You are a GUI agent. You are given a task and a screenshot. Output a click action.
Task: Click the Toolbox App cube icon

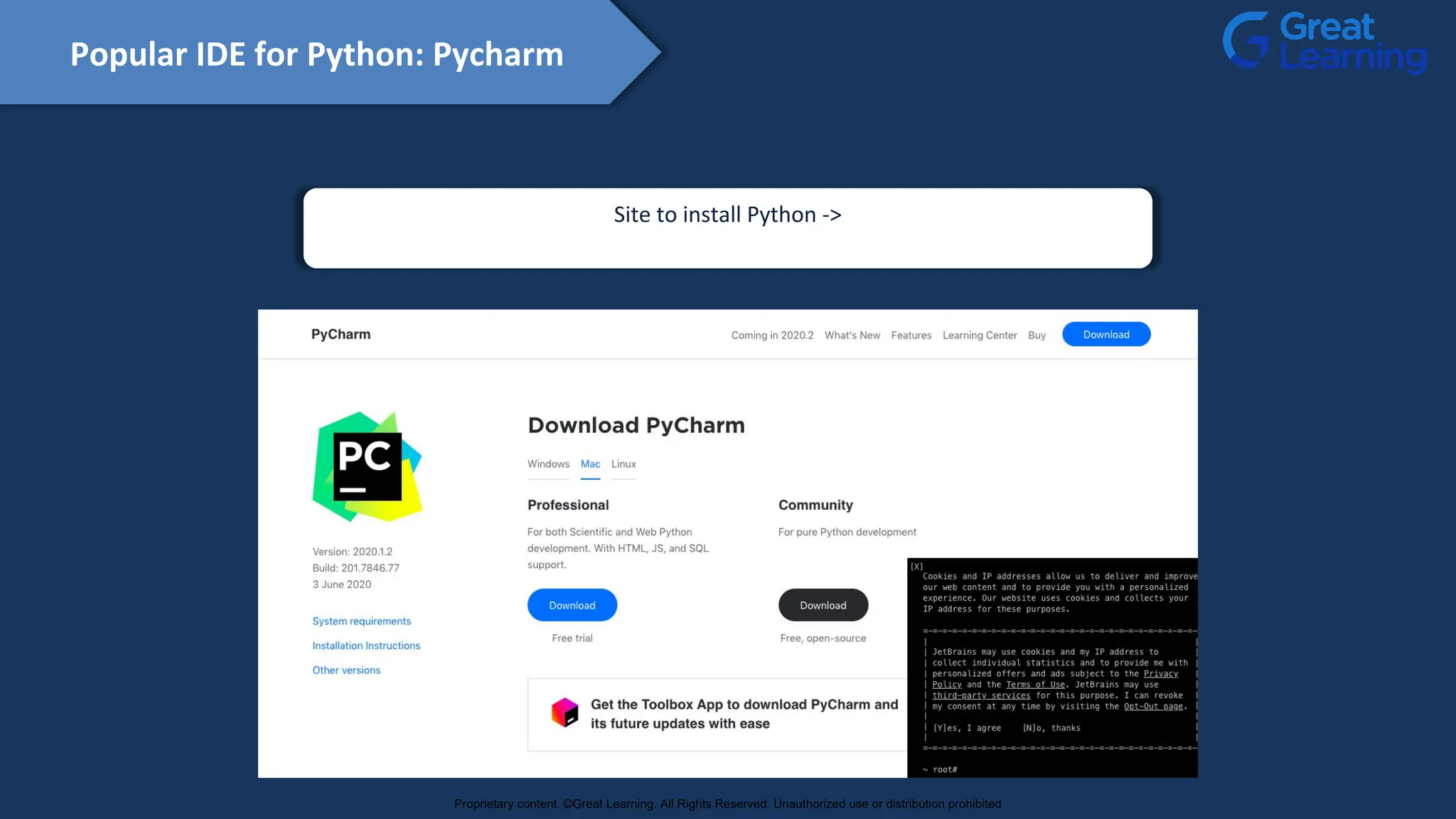pos(565,712)
